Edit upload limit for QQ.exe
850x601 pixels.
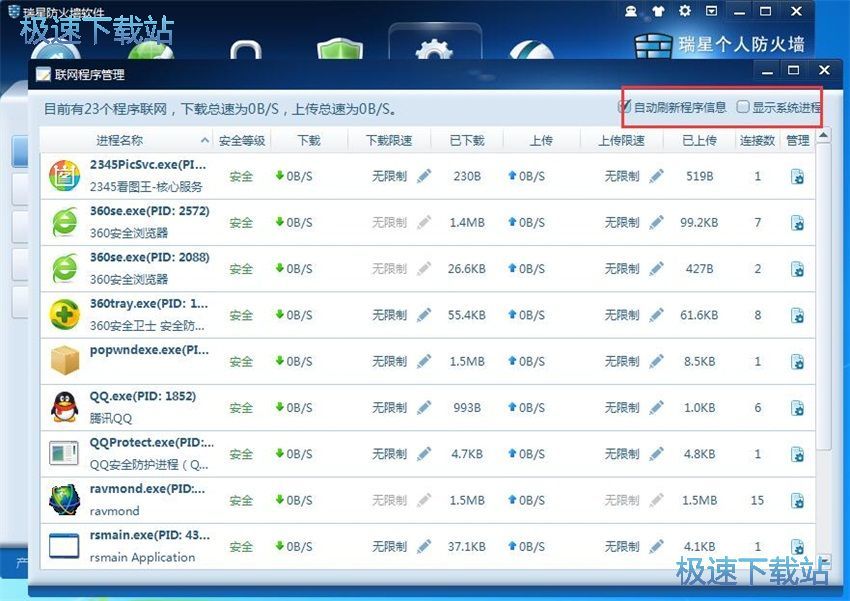click(656, 408)
